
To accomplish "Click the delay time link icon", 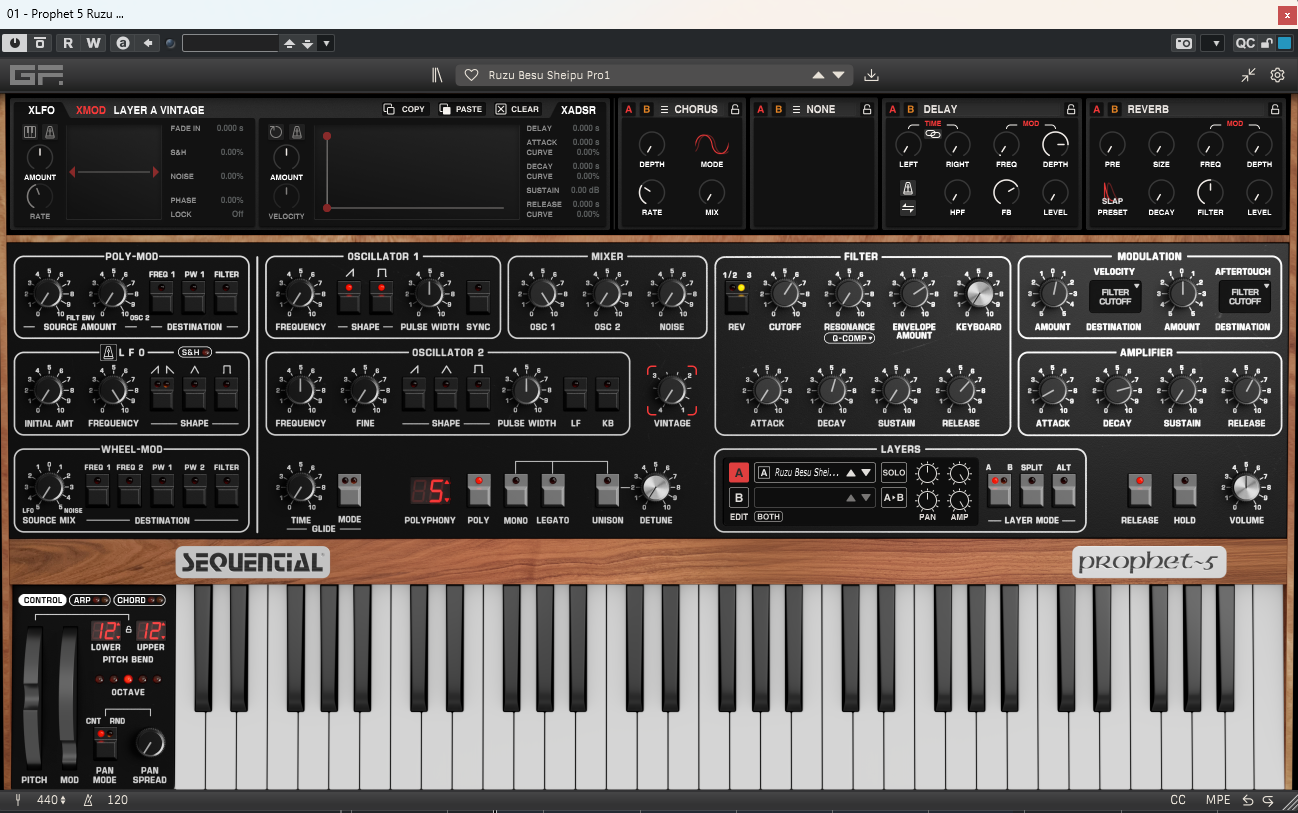I will click(933, 133).
